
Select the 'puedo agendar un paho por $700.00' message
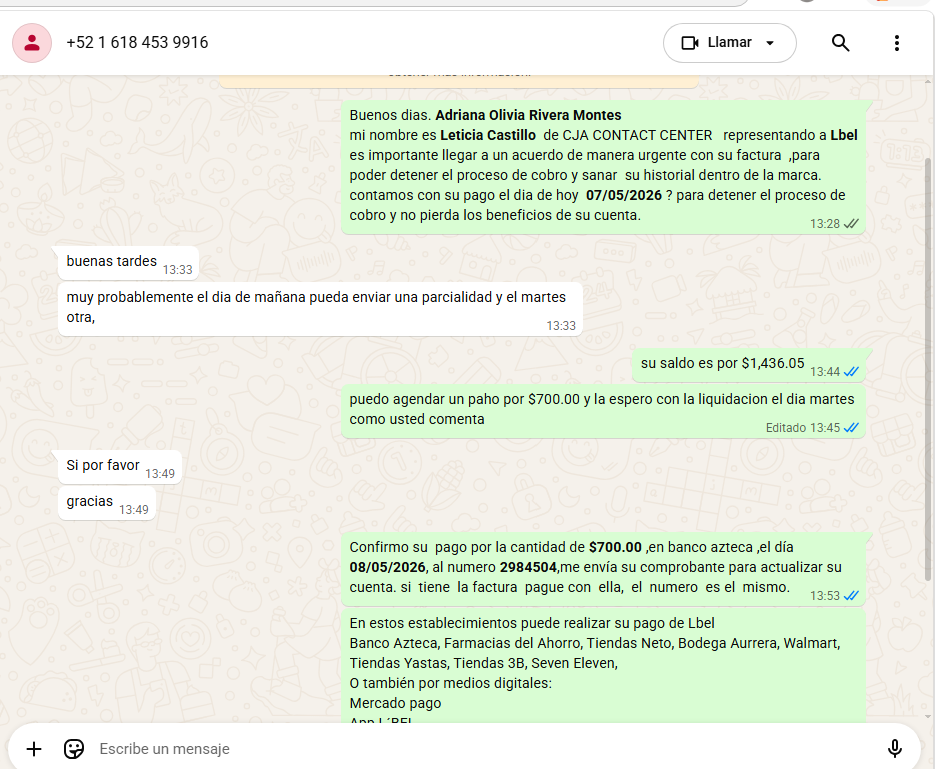603,411
